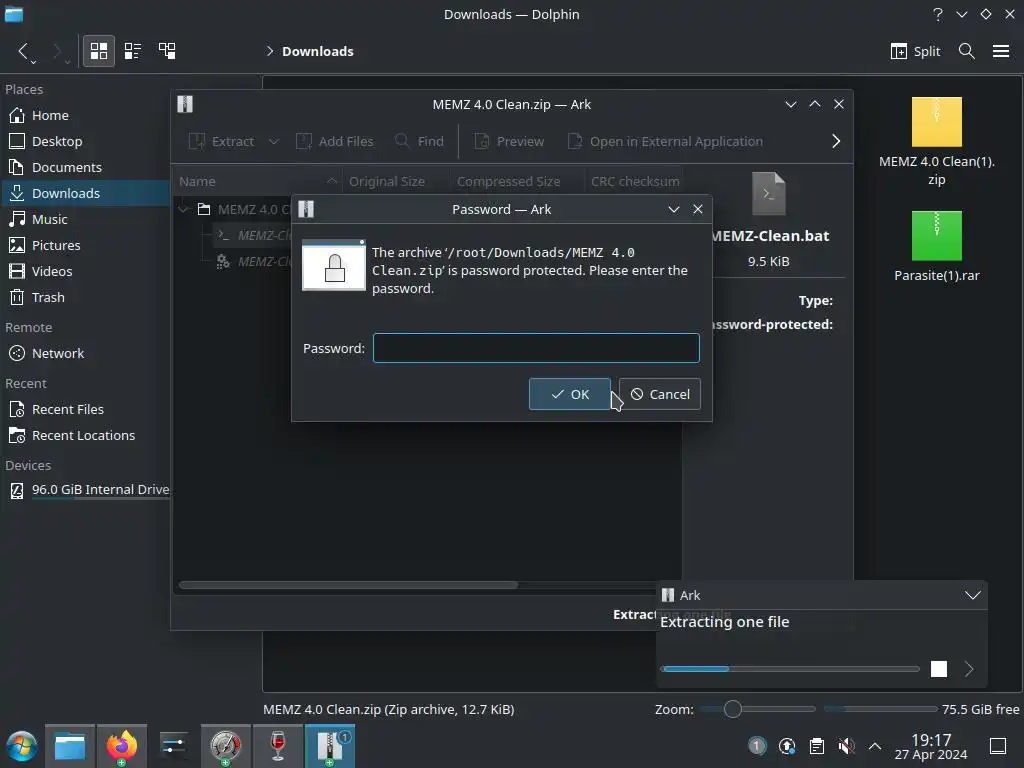The image size is (1024, 768).
Task: Open System Settings taskbar icon
Action: 174,746
